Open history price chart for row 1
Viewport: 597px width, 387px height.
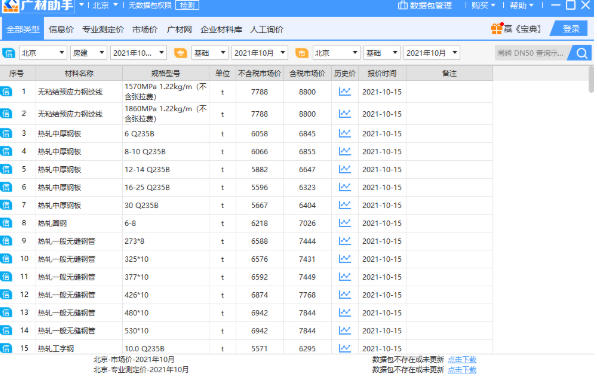[x=345, y=91]
